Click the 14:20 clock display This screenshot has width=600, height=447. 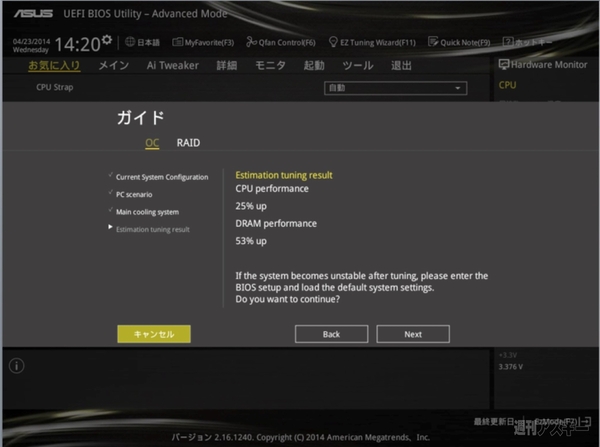[78, 44]
